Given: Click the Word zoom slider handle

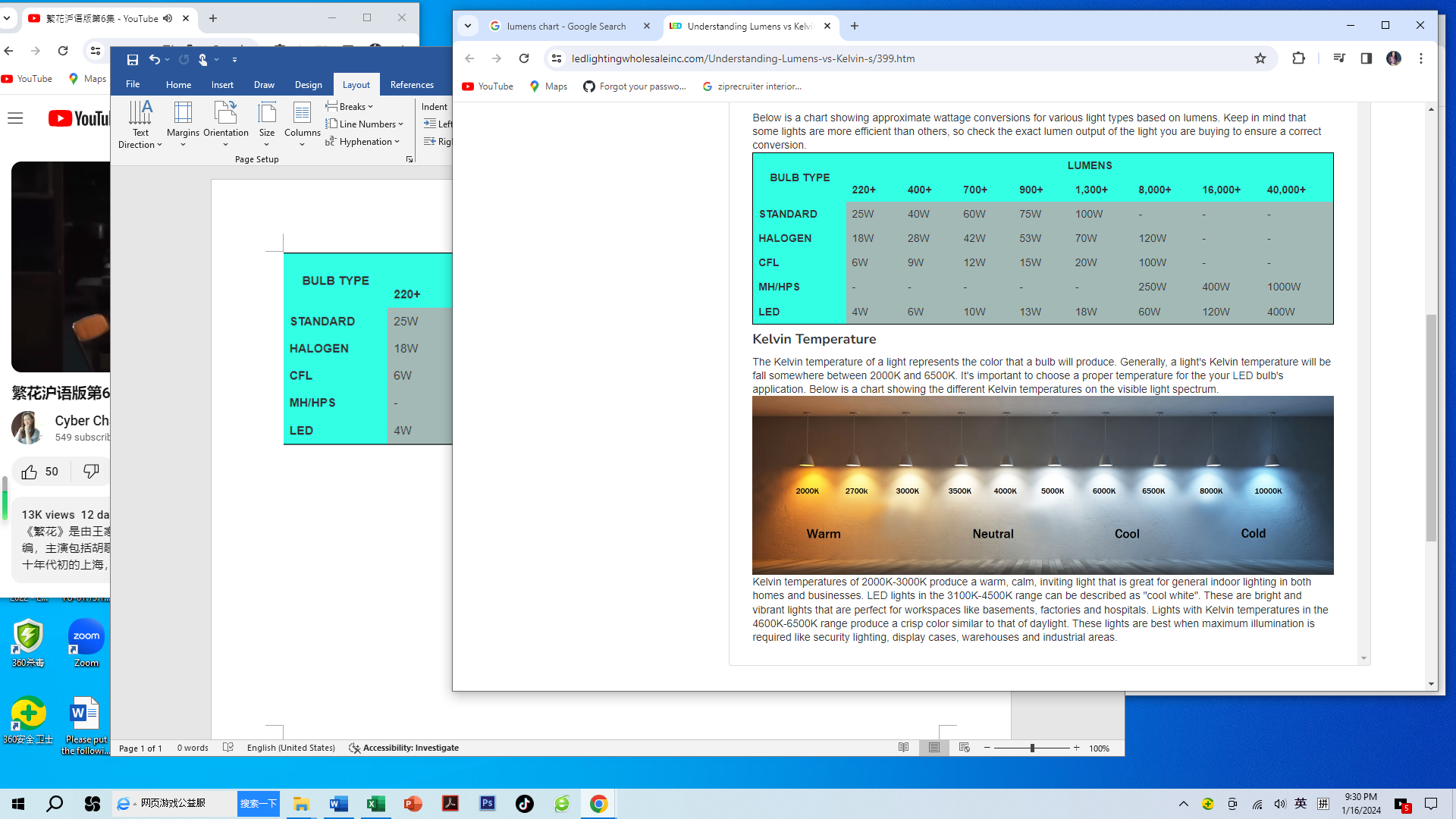Looking at the screenshot, I should coord(1031,748).
